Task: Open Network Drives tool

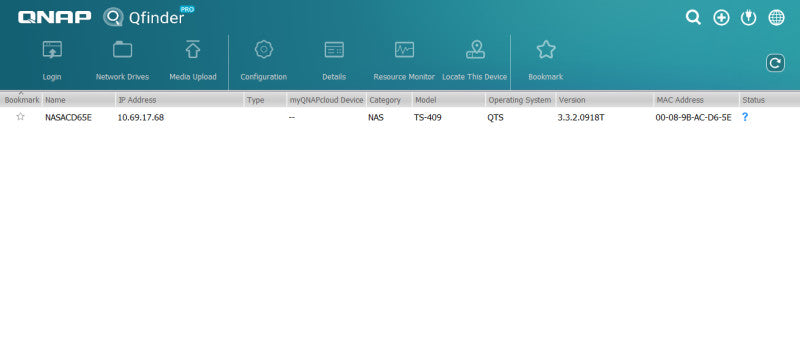Action: coord(122,60)
